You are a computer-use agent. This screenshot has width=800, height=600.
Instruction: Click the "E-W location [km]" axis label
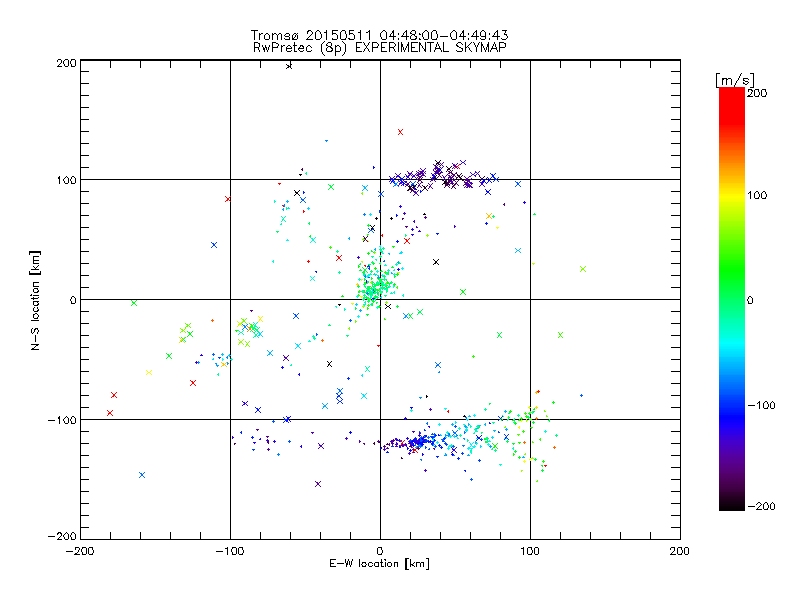[x=379, y=564]
